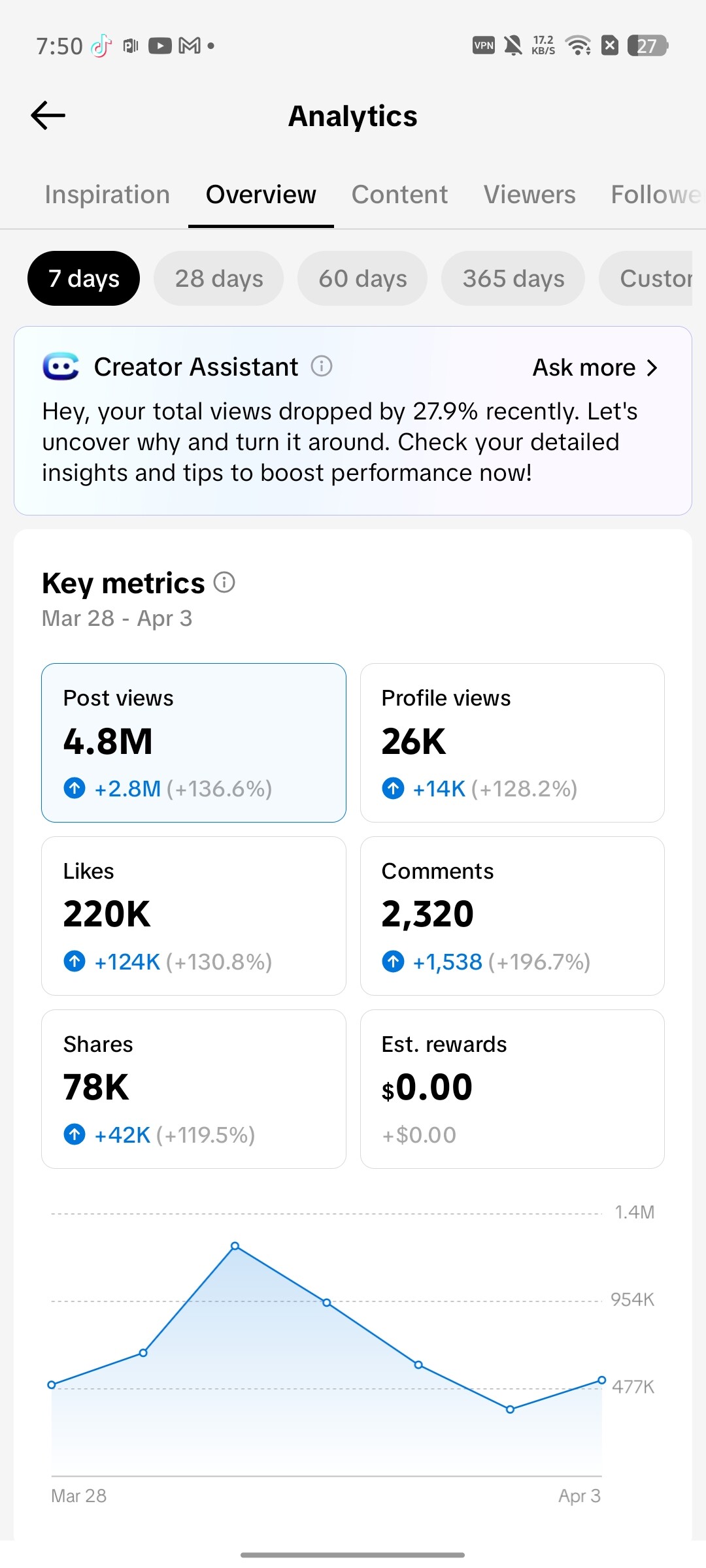Tap the Gmail notification icon in the status bar
The width and height of the screenshot is (706, 1568).
190,46
